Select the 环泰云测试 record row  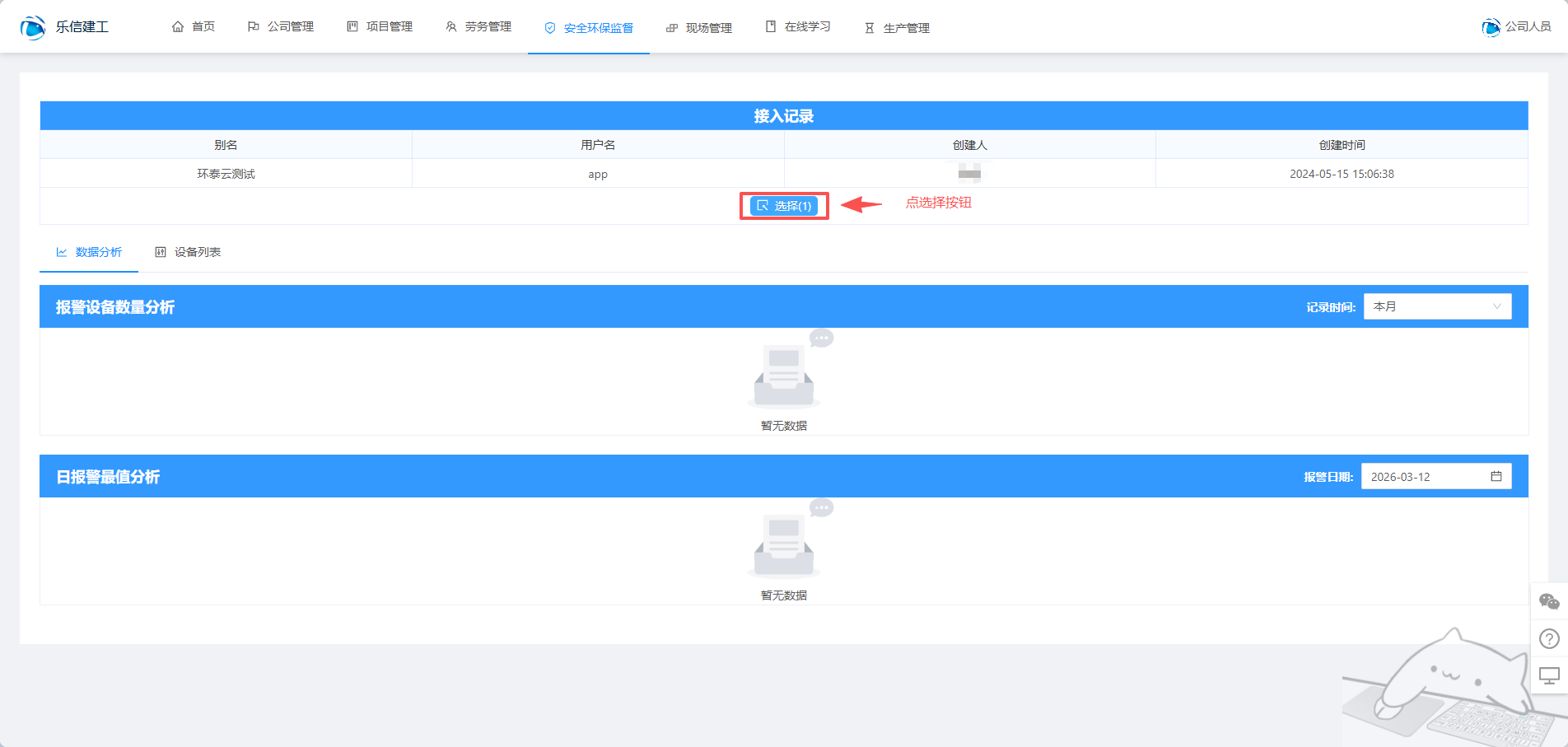[x=226, y=174]
